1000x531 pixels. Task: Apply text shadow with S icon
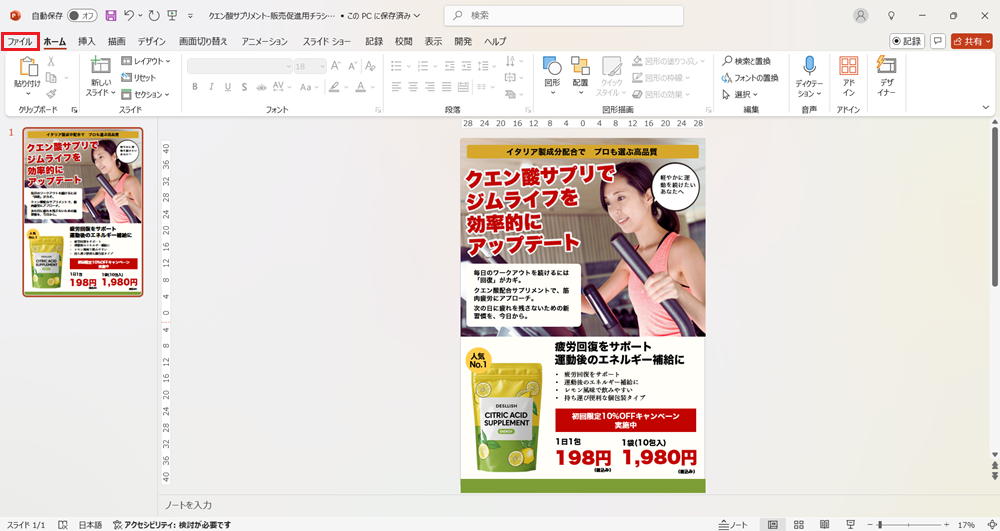[x=244, y=87]
